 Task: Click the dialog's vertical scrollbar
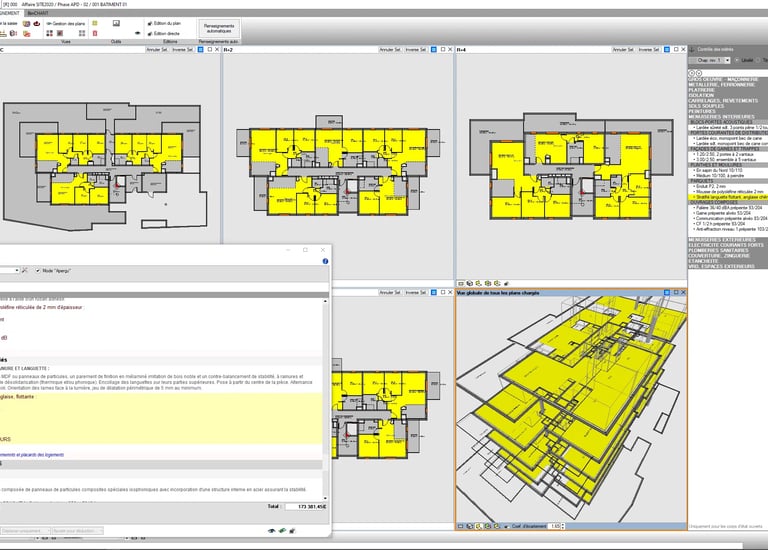coord(325,398)
